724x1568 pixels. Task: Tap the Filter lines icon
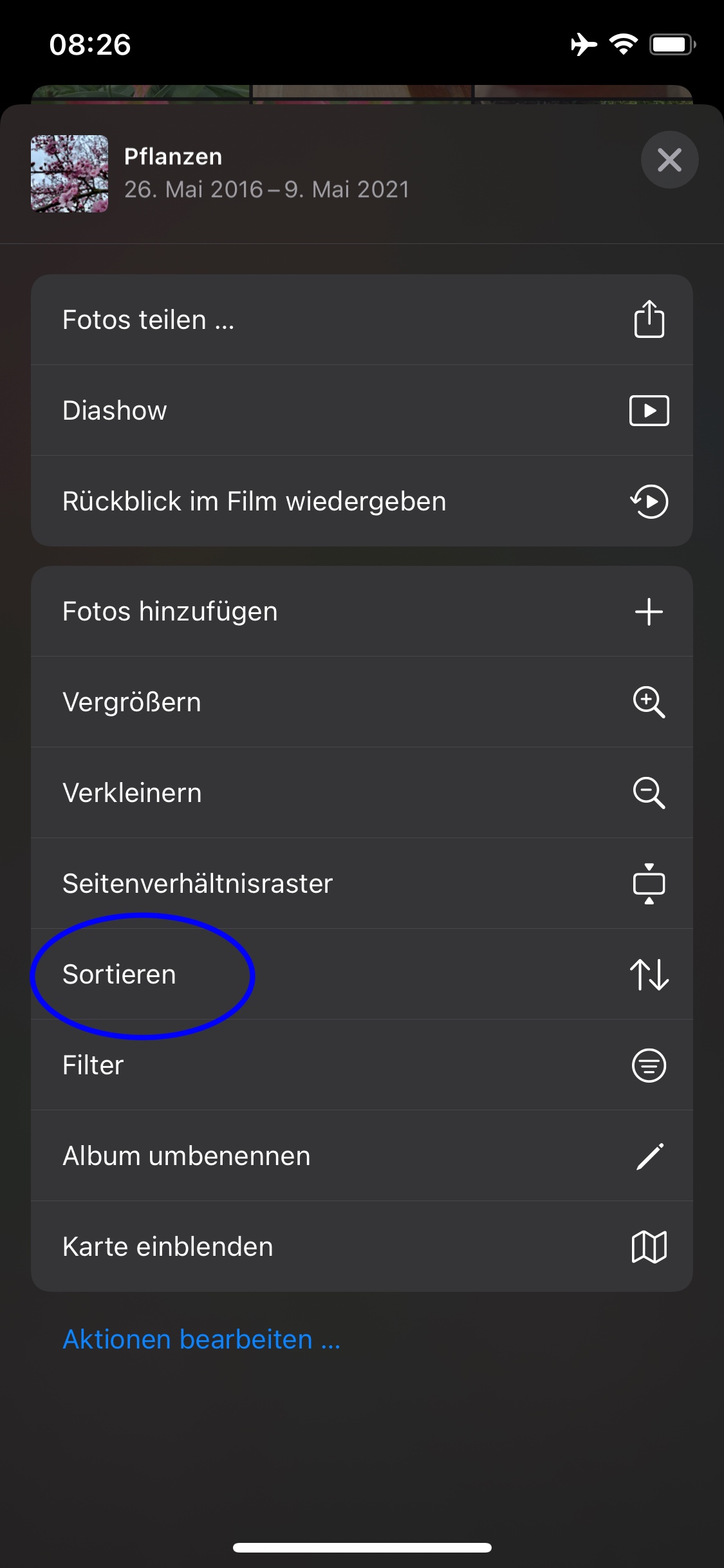tap(649, 1065)
